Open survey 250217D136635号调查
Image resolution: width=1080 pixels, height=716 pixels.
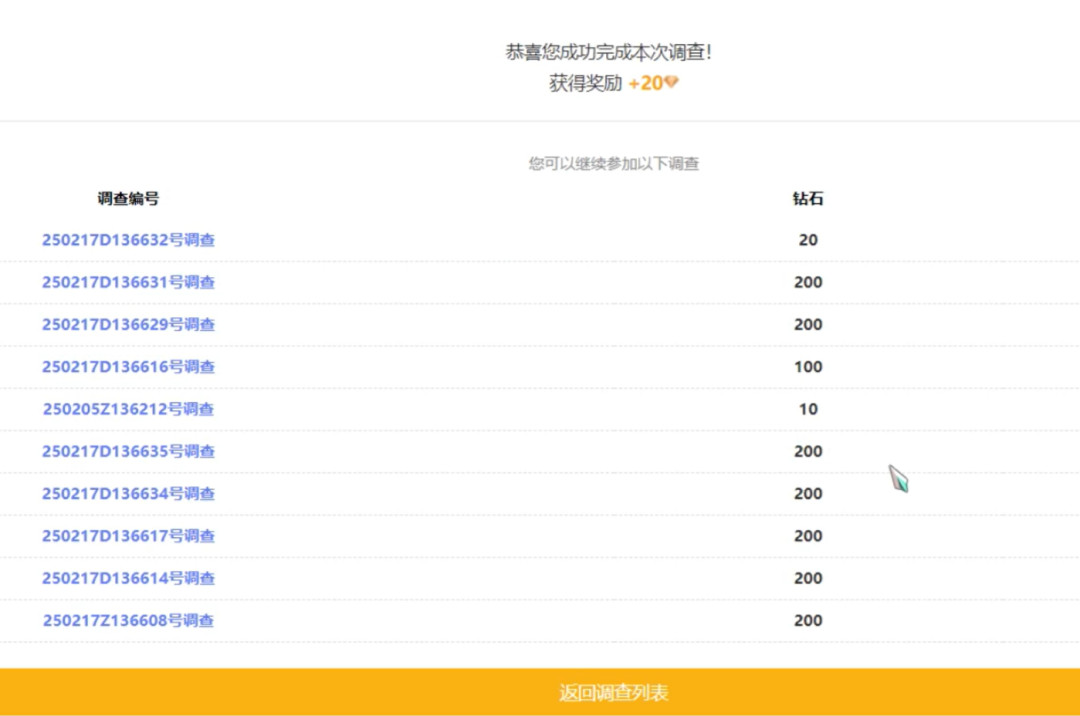click(x=127, y=451)
